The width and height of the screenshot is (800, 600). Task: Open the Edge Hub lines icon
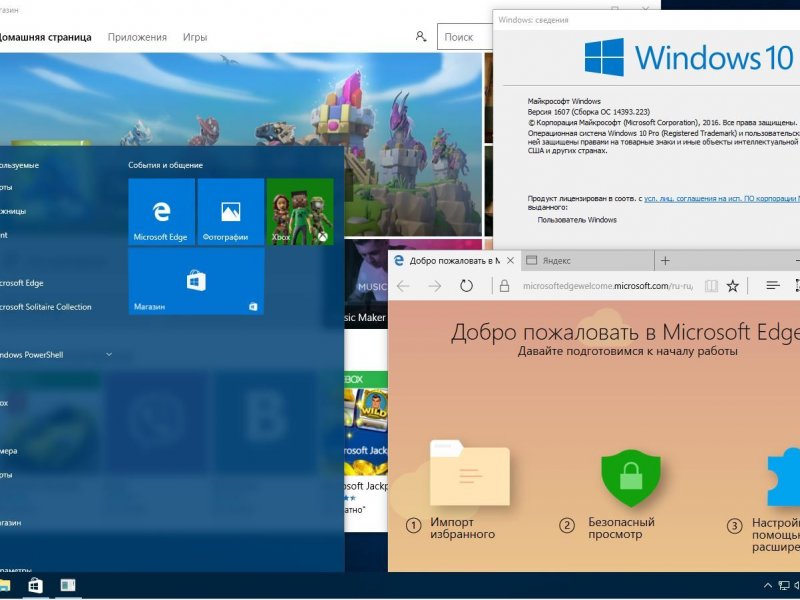(x=773, y=286)
